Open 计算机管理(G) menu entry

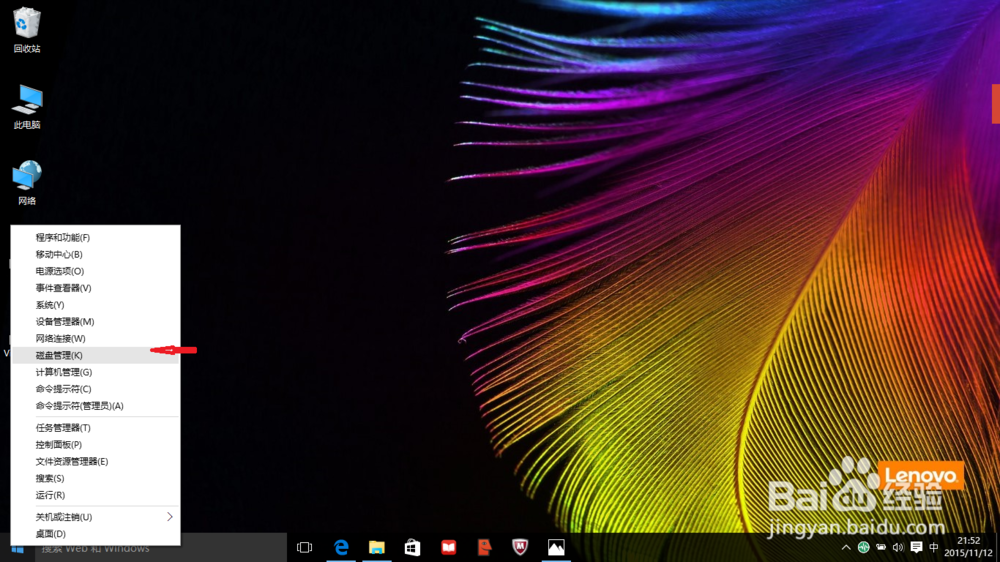(96, 372)
